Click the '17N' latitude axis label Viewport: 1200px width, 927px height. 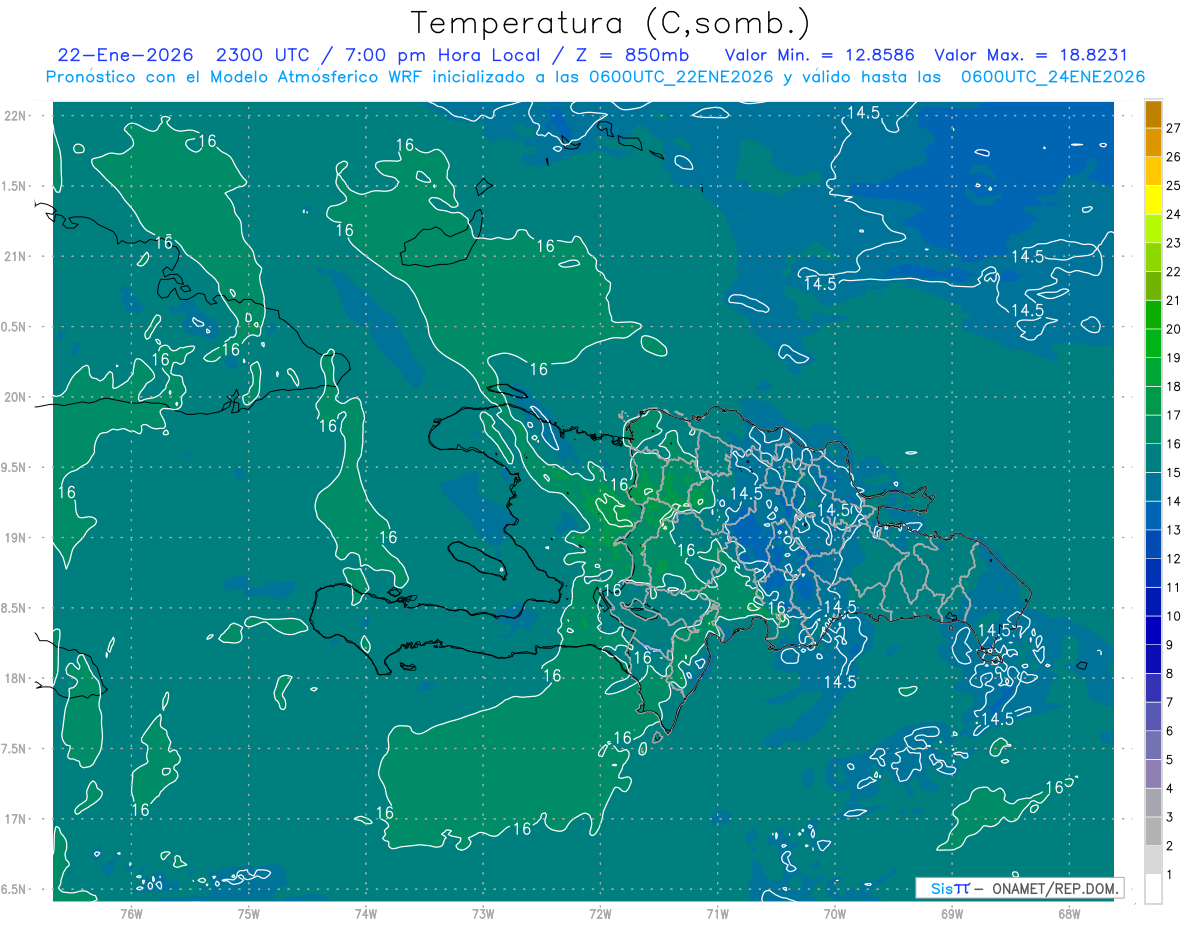(x=16, y=819)
